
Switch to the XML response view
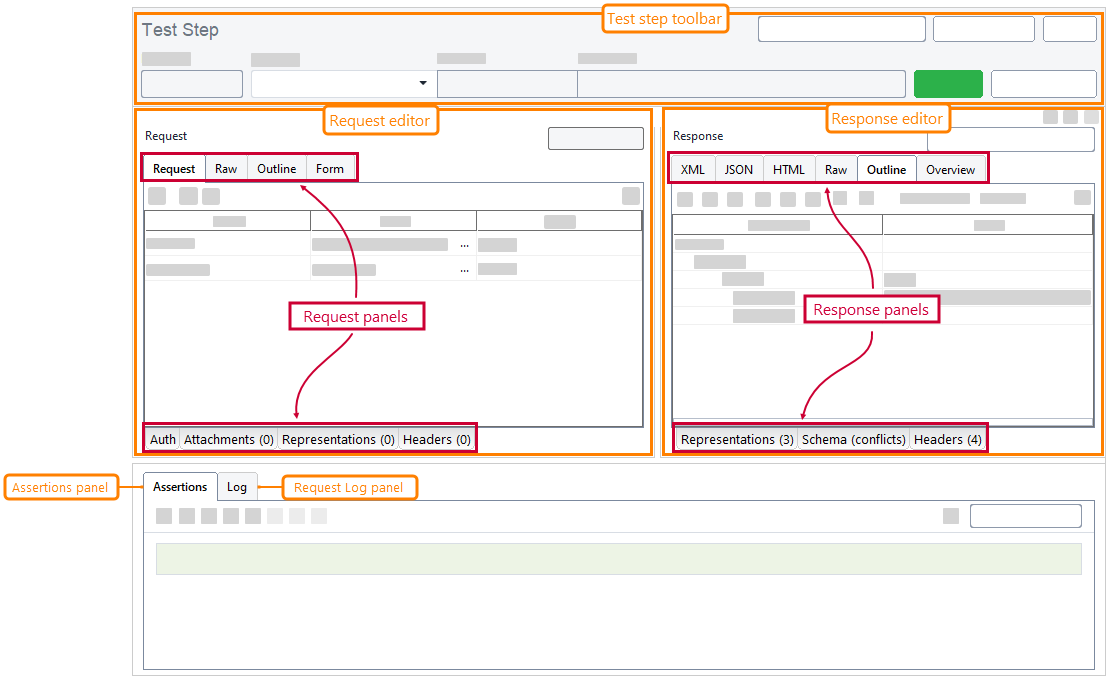click(691, 168)
